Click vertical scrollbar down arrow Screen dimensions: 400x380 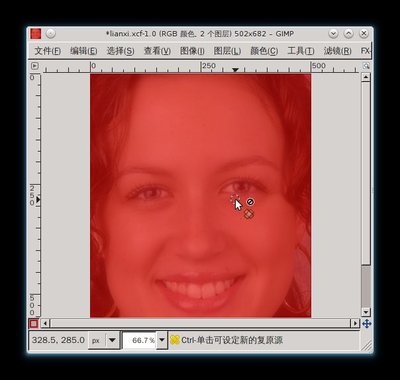[366, 312]
